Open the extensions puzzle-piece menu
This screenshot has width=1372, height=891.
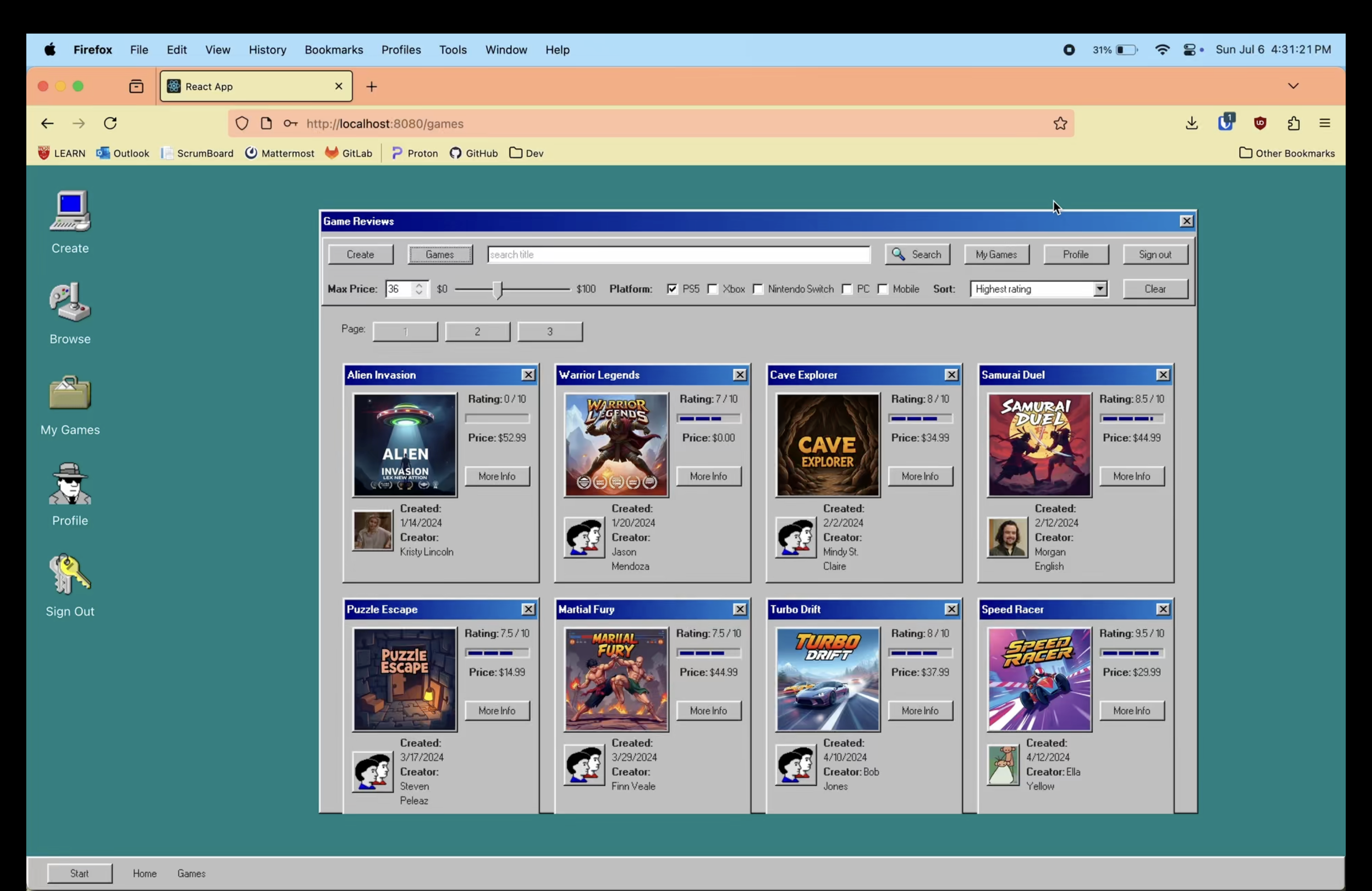pos(1294,123)
